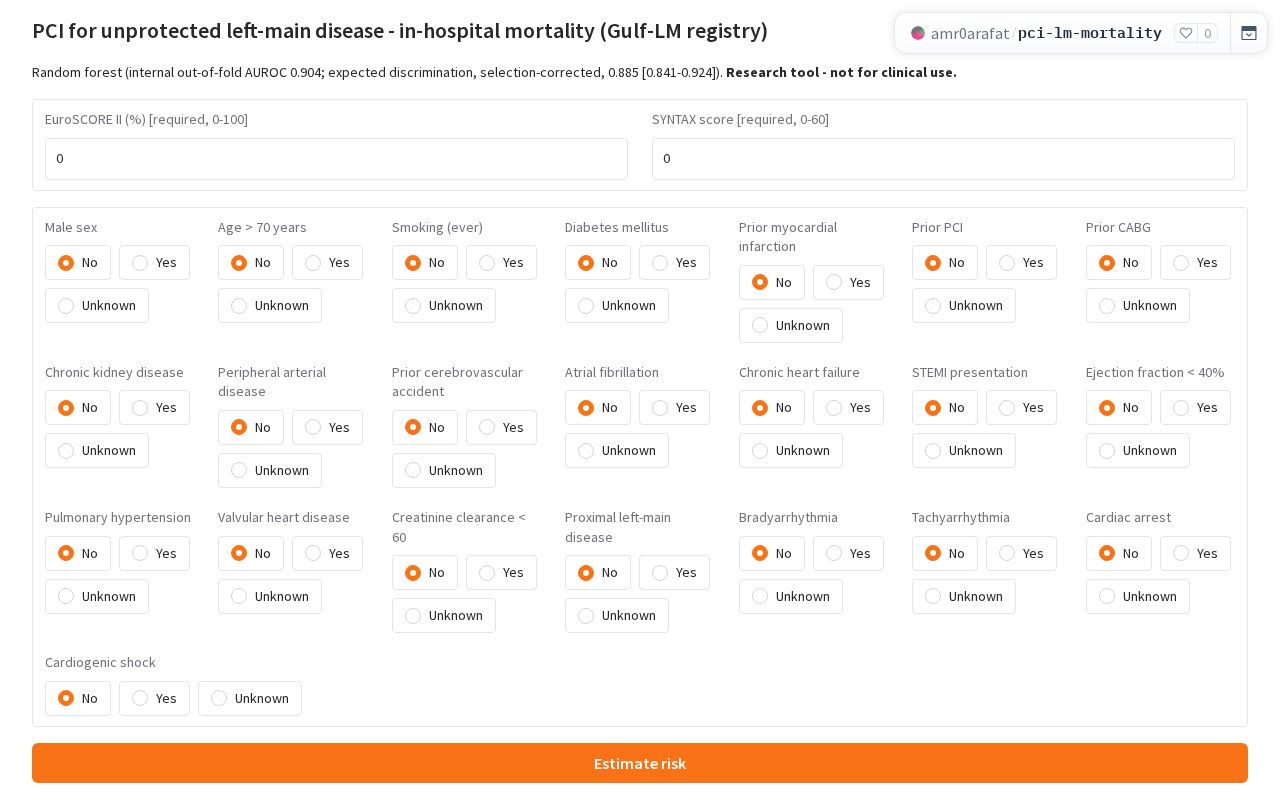Image resolution: width=1280 pixels, height=800 pixels.
Task: Select Unknown for Ejection fraction < 40%
Action: (1137, 450)
